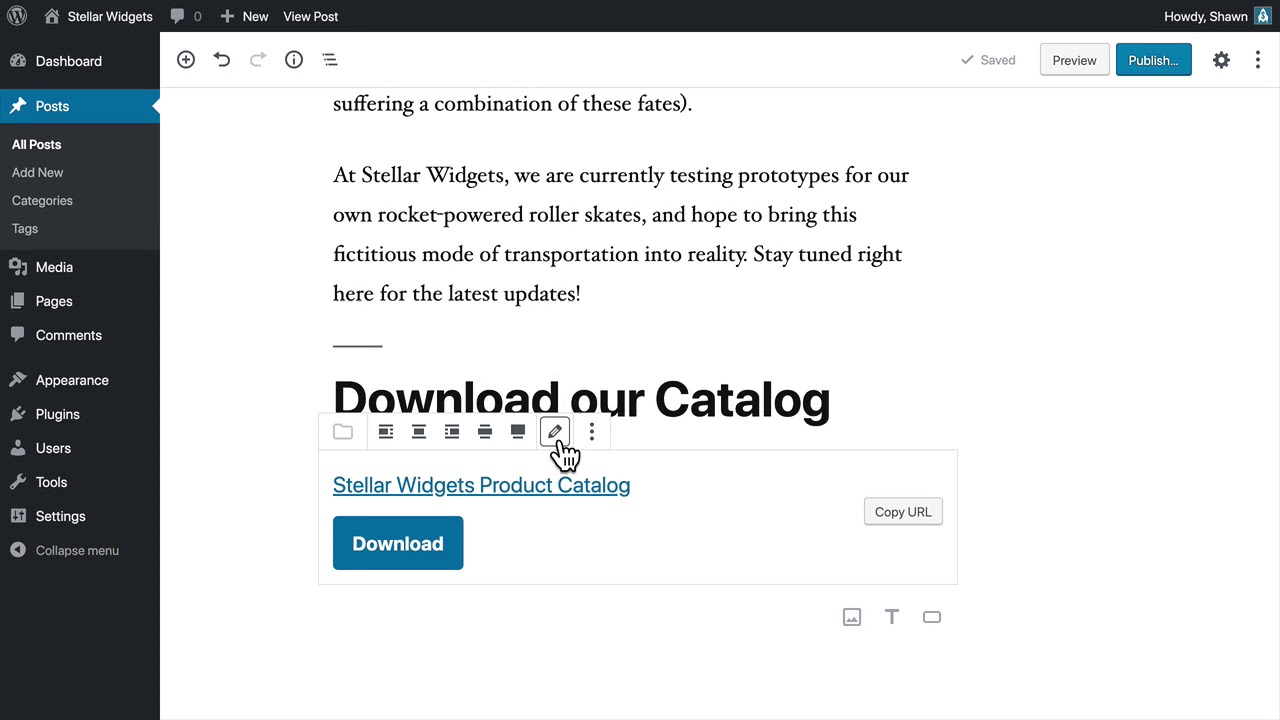Click the Copy URL button
The image size is (1280, 720).
coord(903,512)
